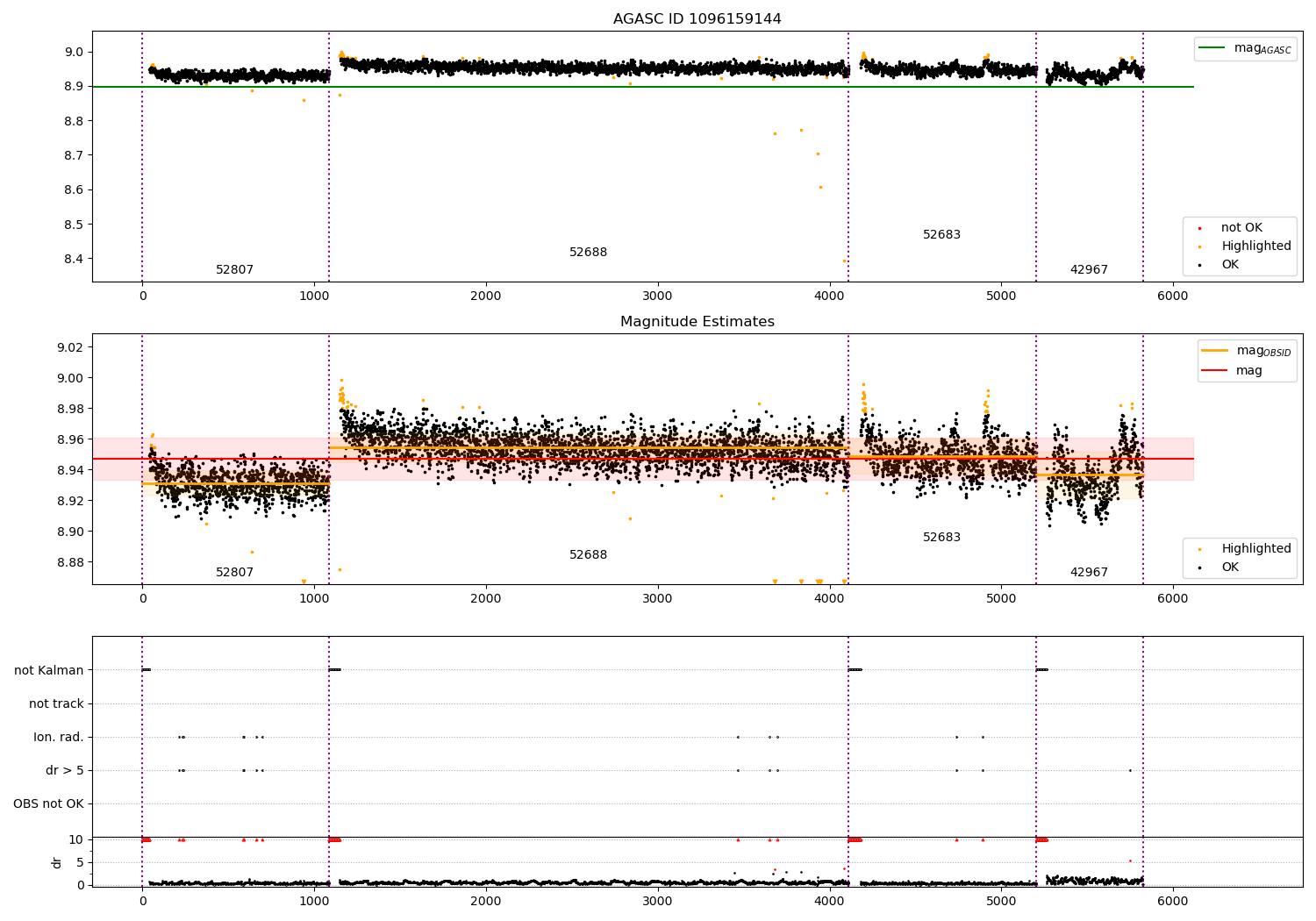This screenshot has width=1316, height=921.
Task: Click lowest orange outlier point in top plot
Action: (x=844, y=261)
